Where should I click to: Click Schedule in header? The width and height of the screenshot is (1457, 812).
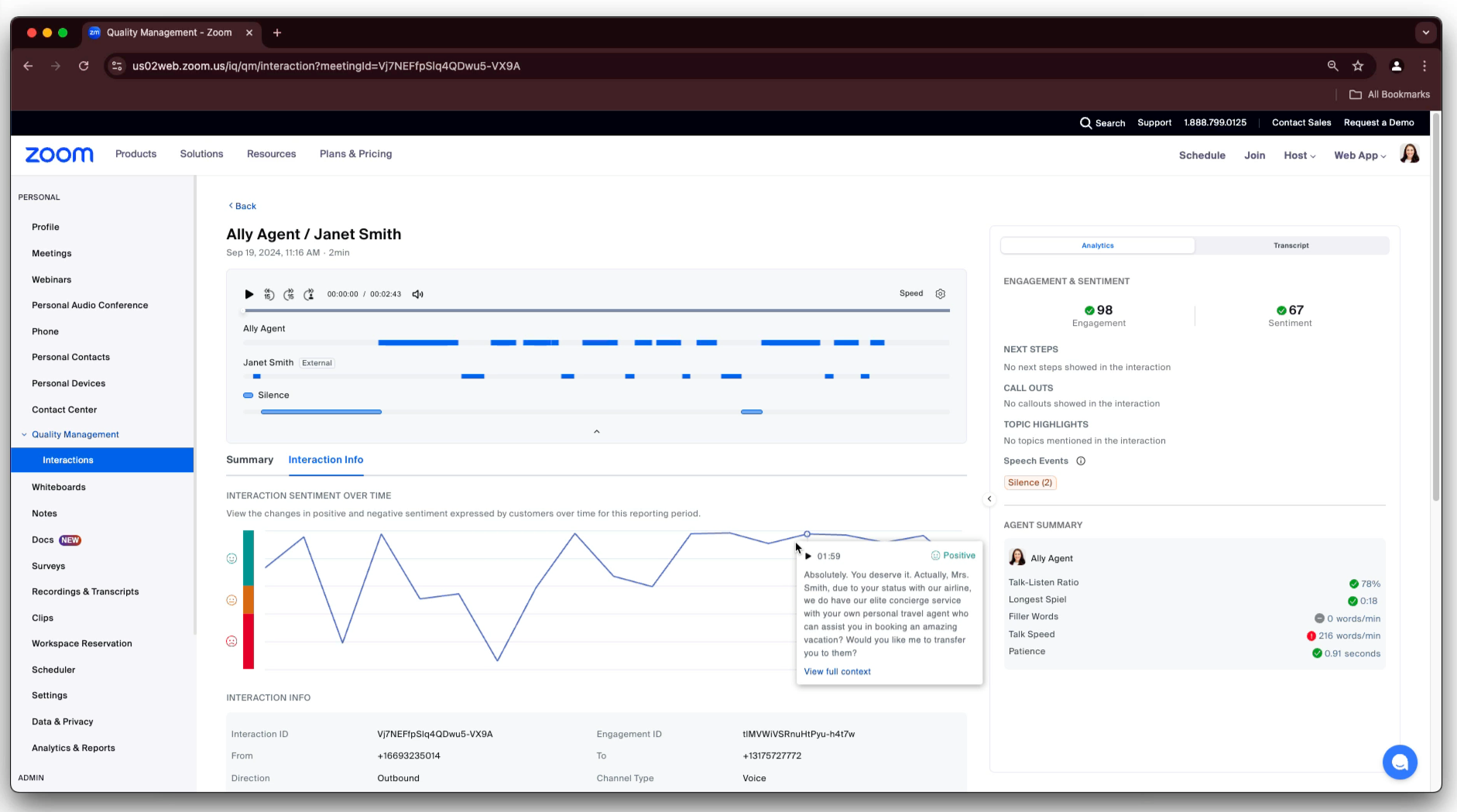click(1202, 156)
